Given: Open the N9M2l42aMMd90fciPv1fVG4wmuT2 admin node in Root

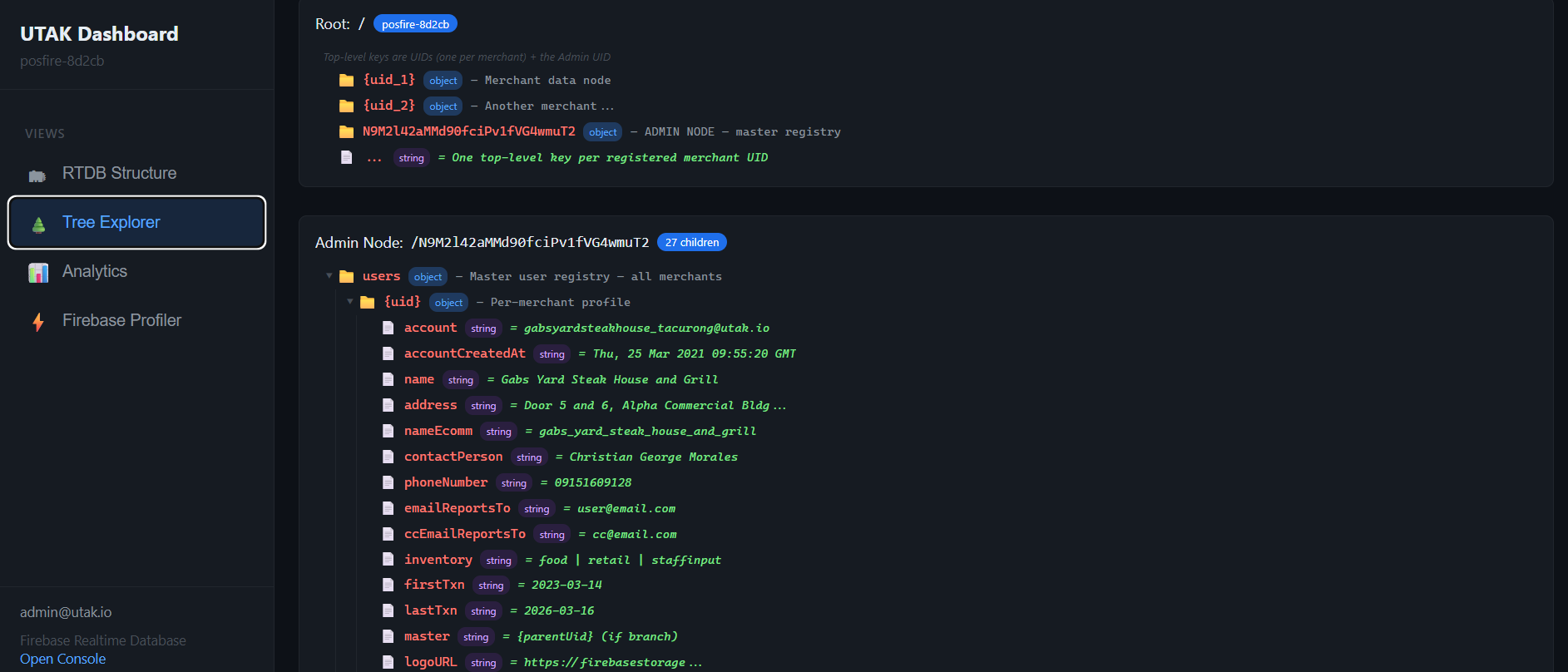Looking at the screenshot, I should click(x=468, y=131).
